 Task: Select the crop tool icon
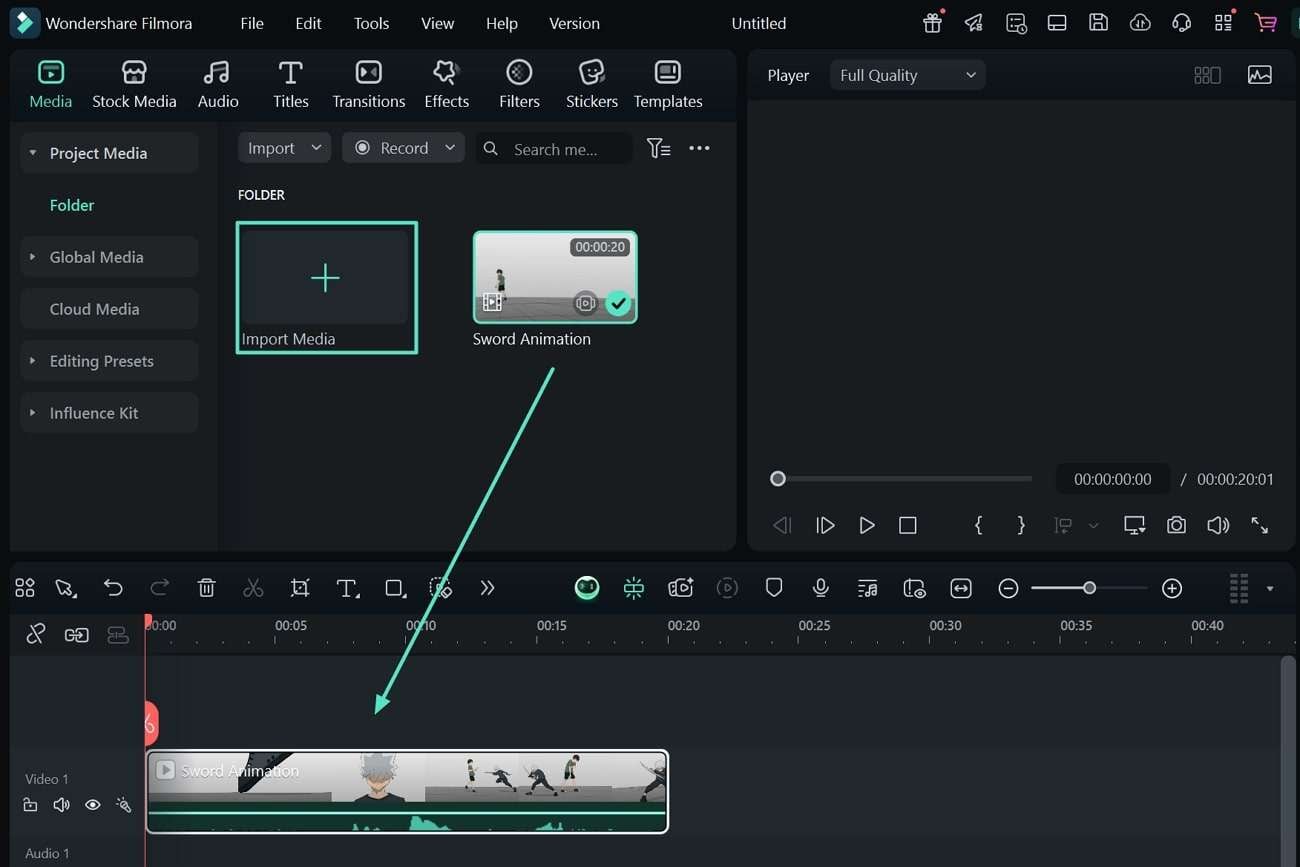tap(300, 588)
